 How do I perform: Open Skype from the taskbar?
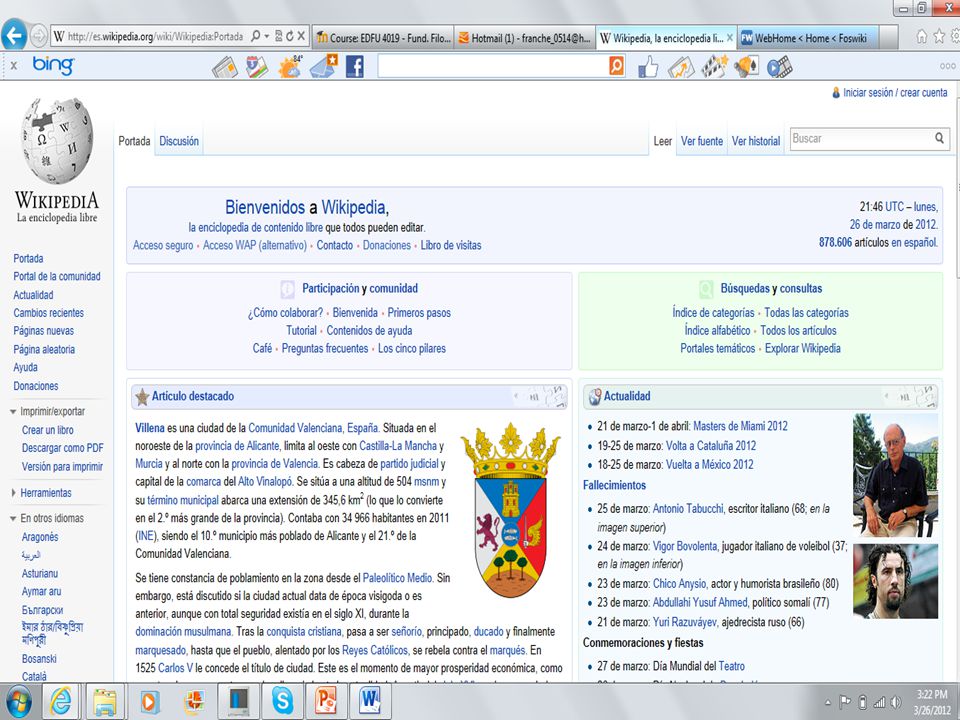click(x=282, y=702)
